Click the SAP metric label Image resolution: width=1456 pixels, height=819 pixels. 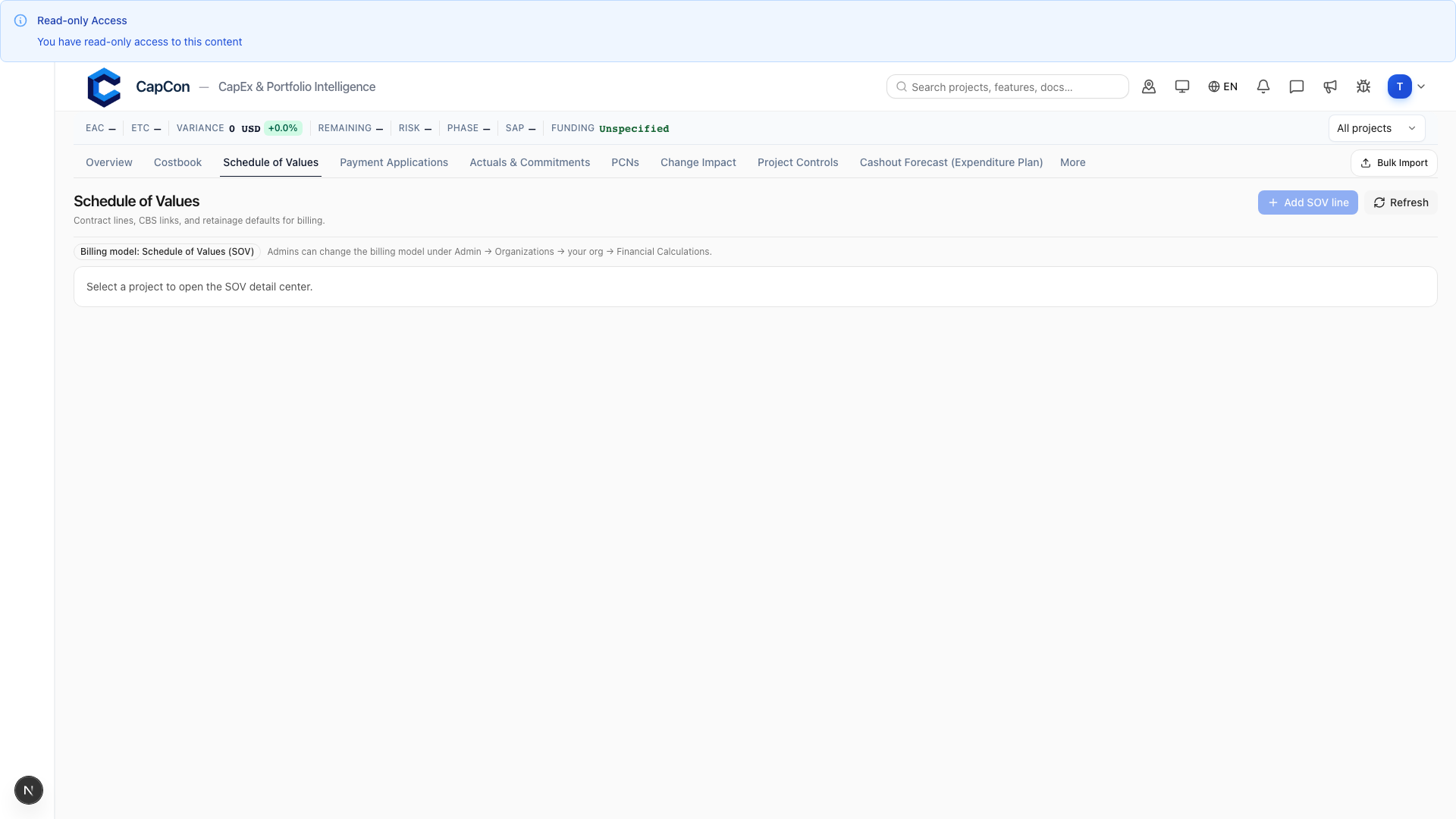tap(515, 128)
